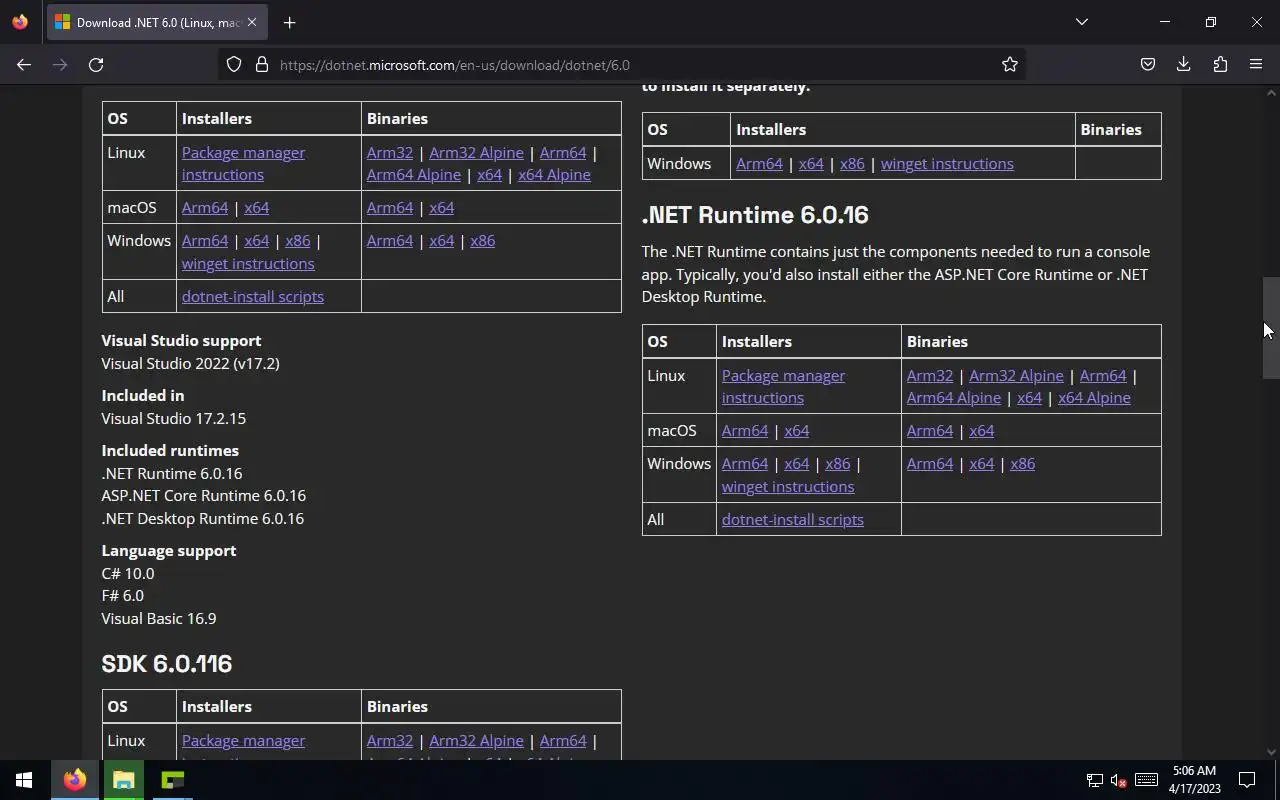Open the Pocket save icon
The height and width of the screenshot is (800, 1280).
click(x=1148, y=64)
